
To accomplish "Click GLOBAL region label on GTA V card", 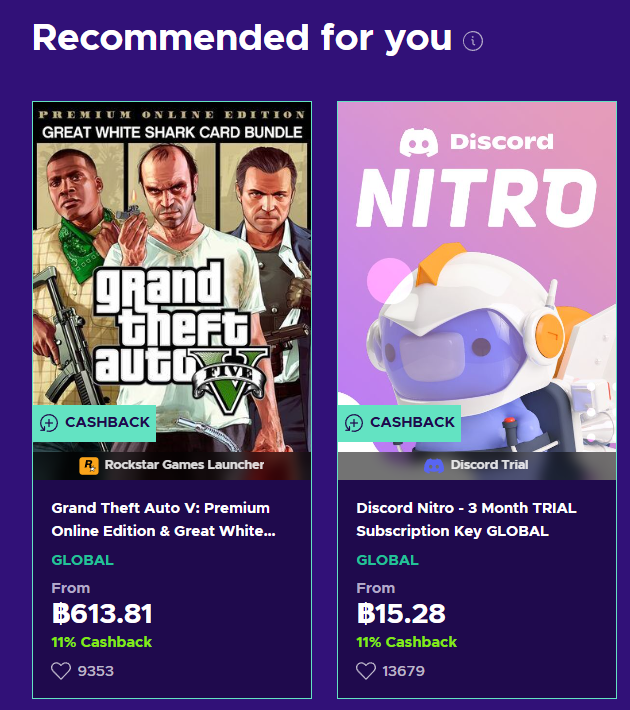I will coord(82,560).
